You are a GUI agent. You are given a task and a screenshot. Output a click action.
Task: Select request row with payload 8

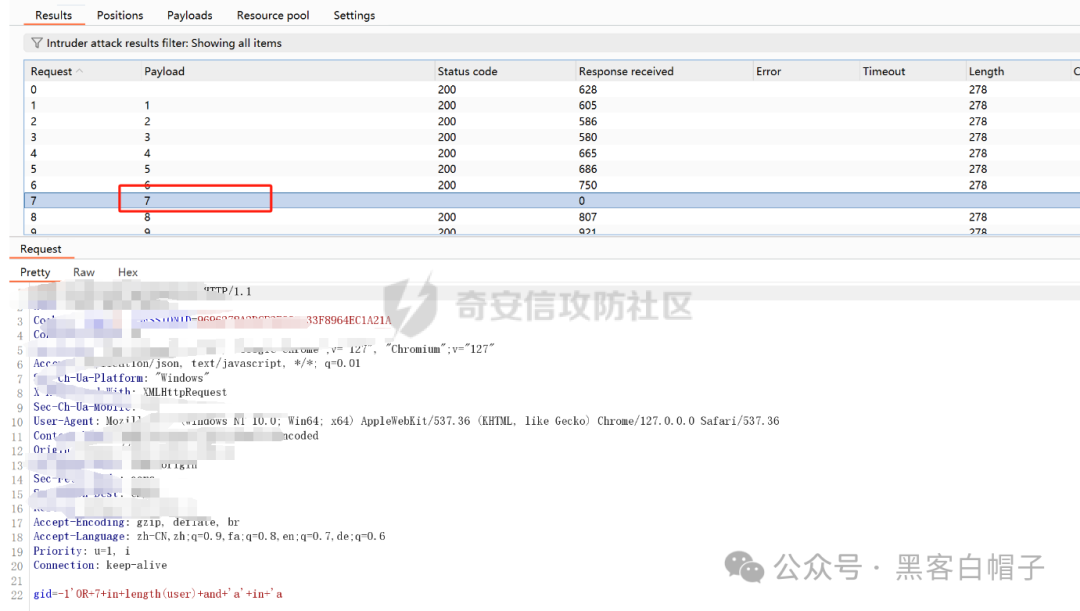[x=551, y=217]
